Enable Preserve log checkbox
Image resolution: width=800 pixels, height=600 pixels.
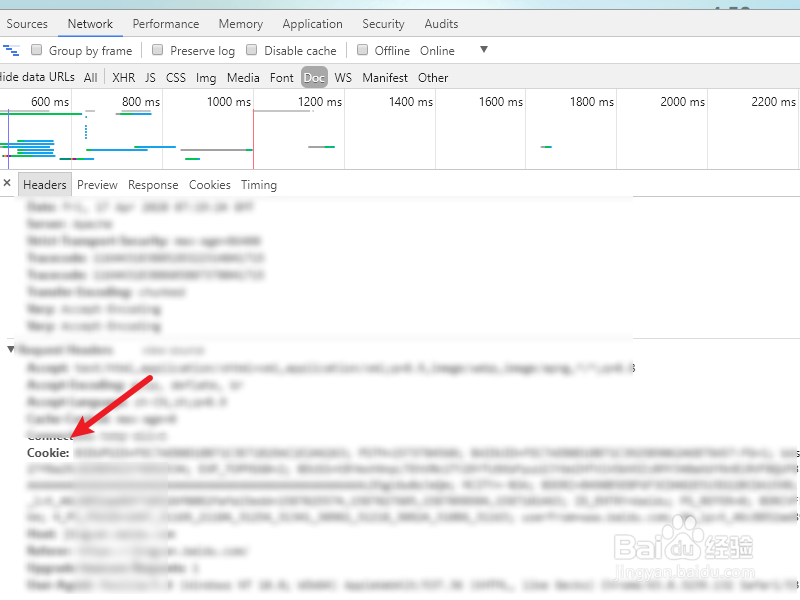158,50
